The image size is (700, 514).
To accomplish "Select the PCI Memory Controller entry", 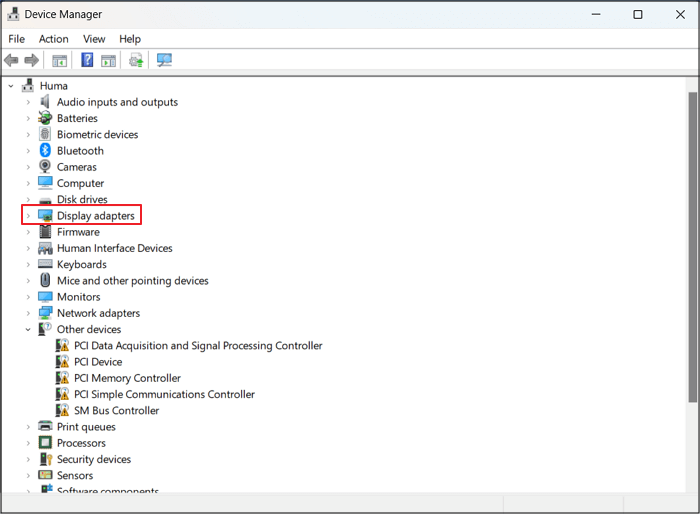I will tap(127, 378).
